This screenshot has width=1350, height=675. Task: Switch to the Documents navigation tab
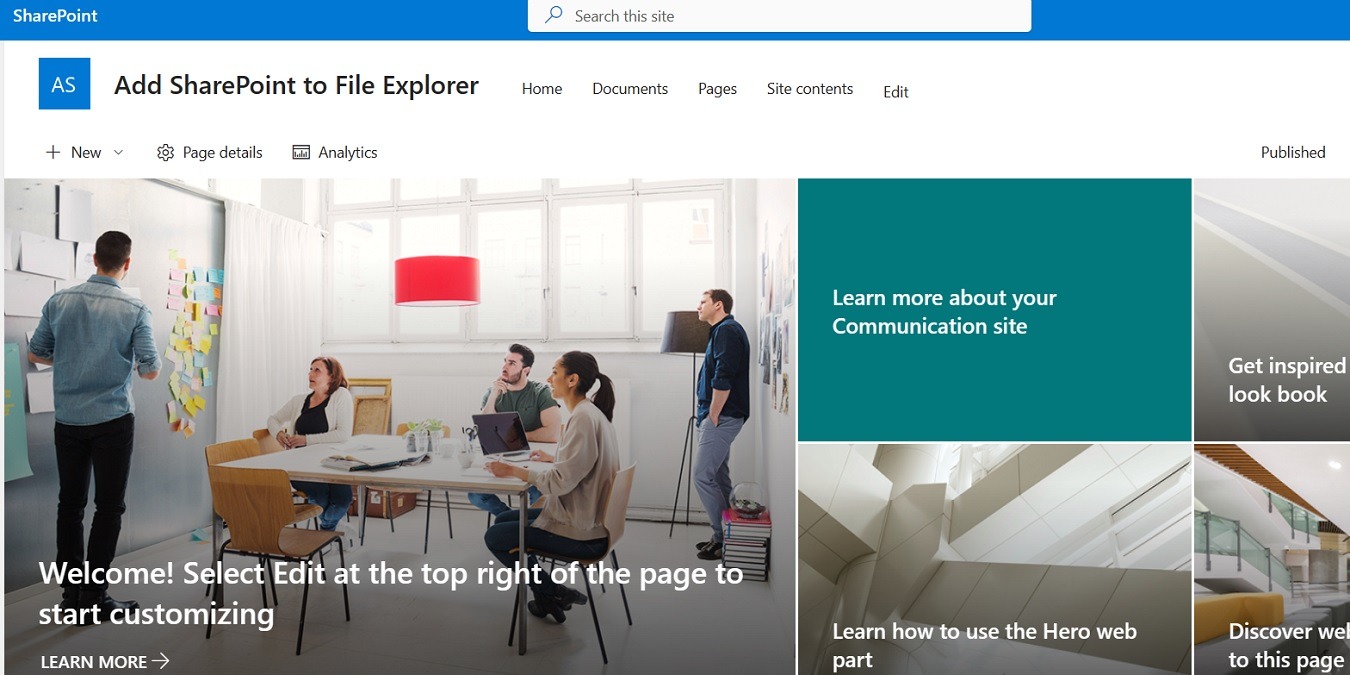pyautogui.click(x=629, y=89)
